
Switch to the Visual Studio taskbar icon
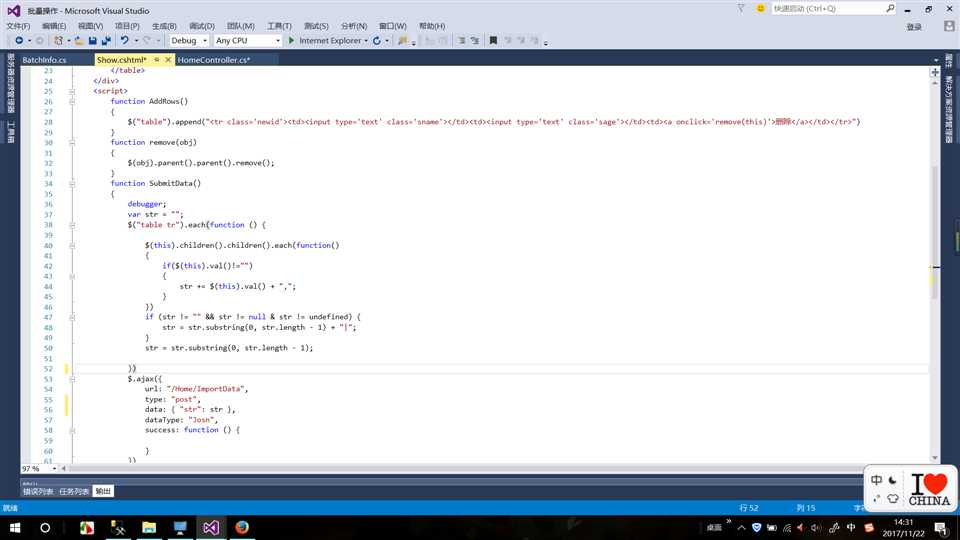point(211,527)
